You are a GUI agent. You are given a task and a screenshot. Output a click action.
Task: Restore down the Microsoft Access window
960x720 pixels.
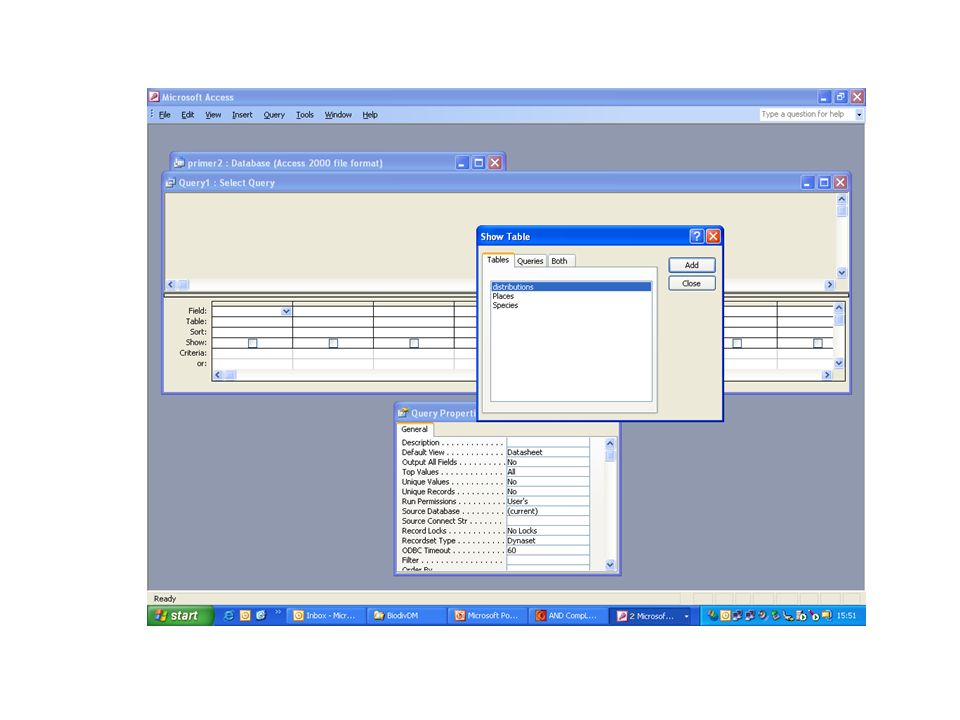841,97
